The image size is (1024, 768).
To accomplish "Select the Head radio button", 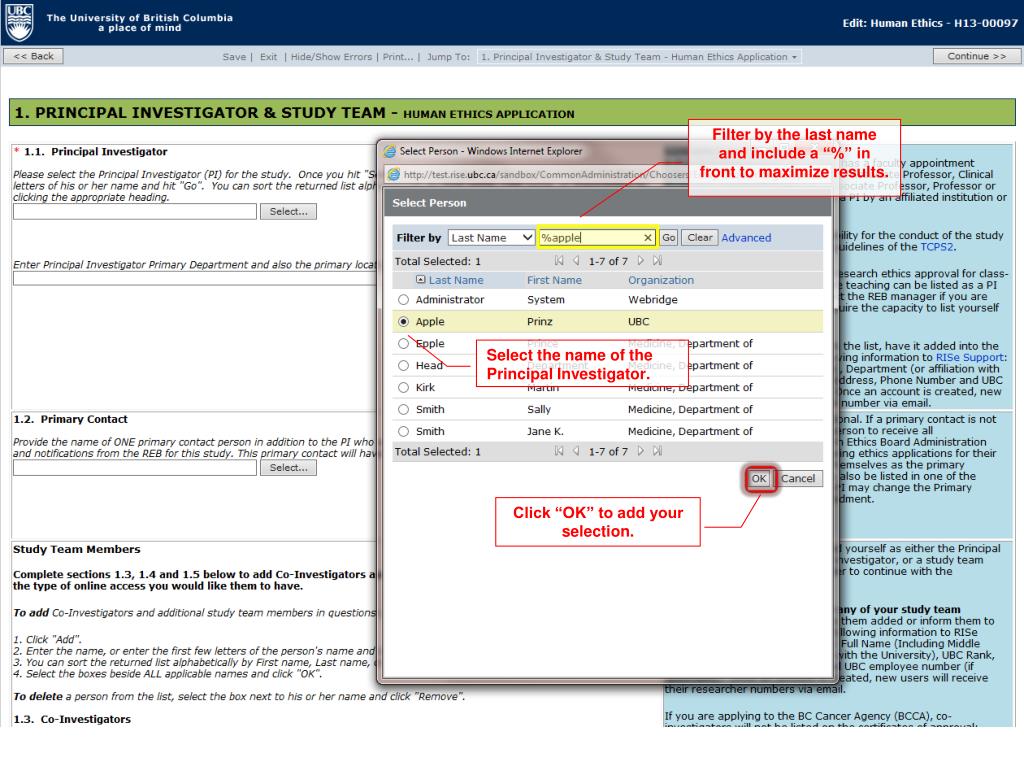I will click(x=404, y=366).
